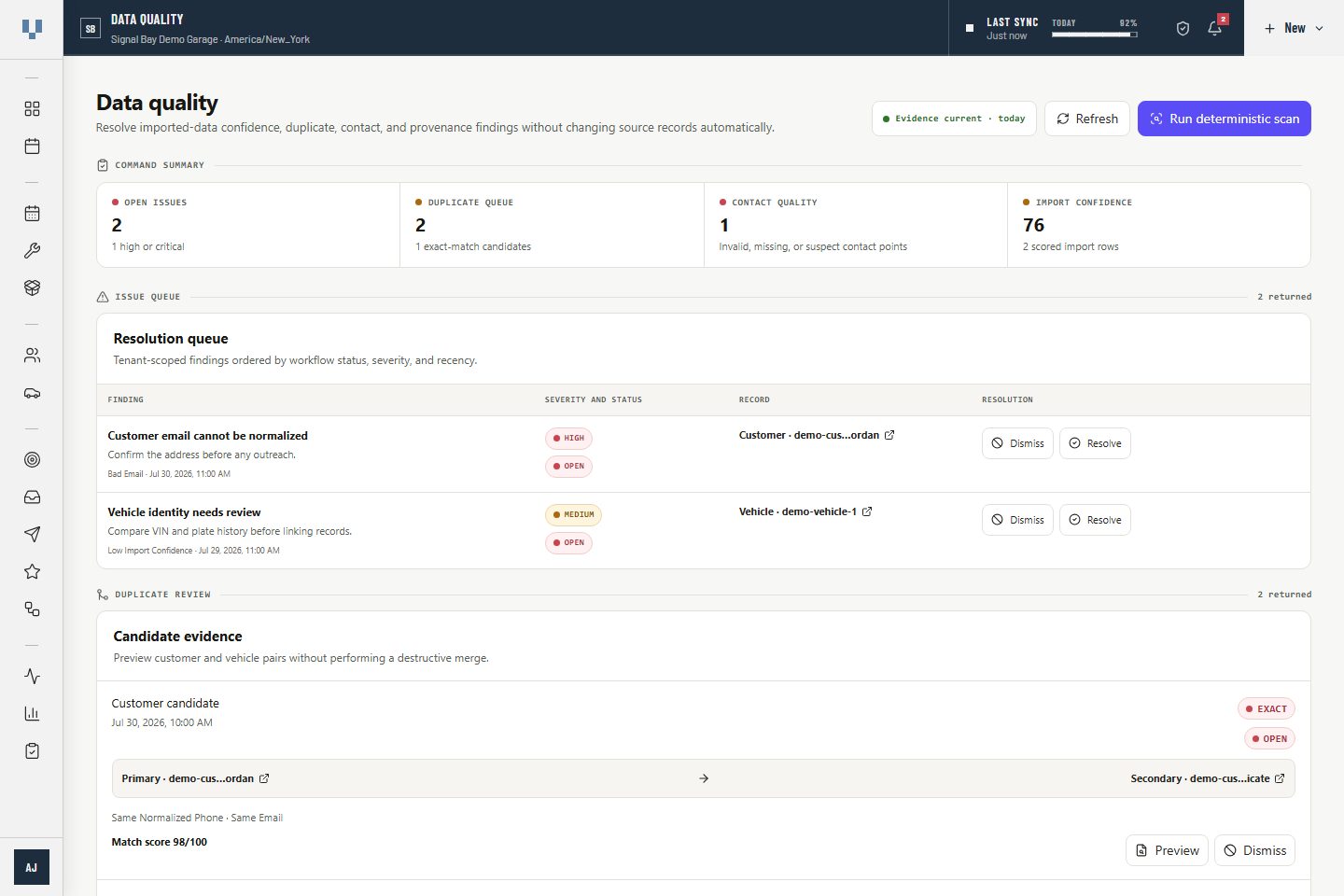Image resolution: width=1344 pixels, height=896 pixels.
Task: Click the HIGH severity badge
Action: click(x=568, y=438)
